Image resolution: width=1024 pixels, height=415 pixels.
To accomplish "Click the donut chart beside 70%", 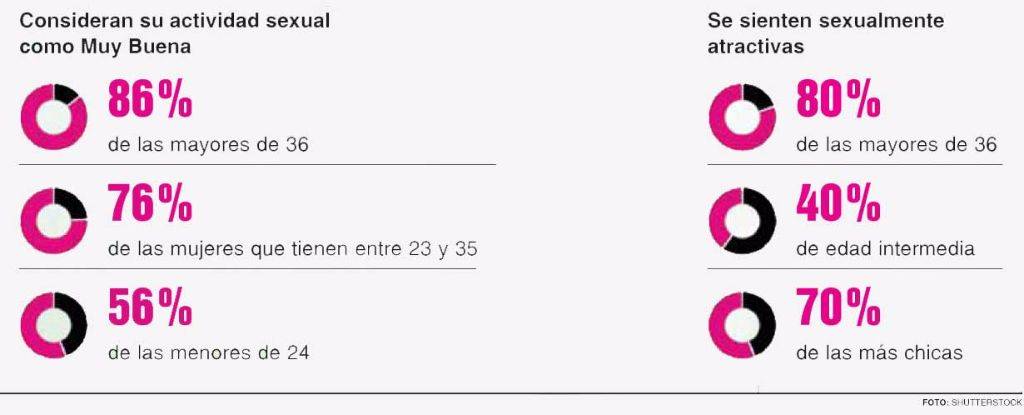I will [742, 325].
